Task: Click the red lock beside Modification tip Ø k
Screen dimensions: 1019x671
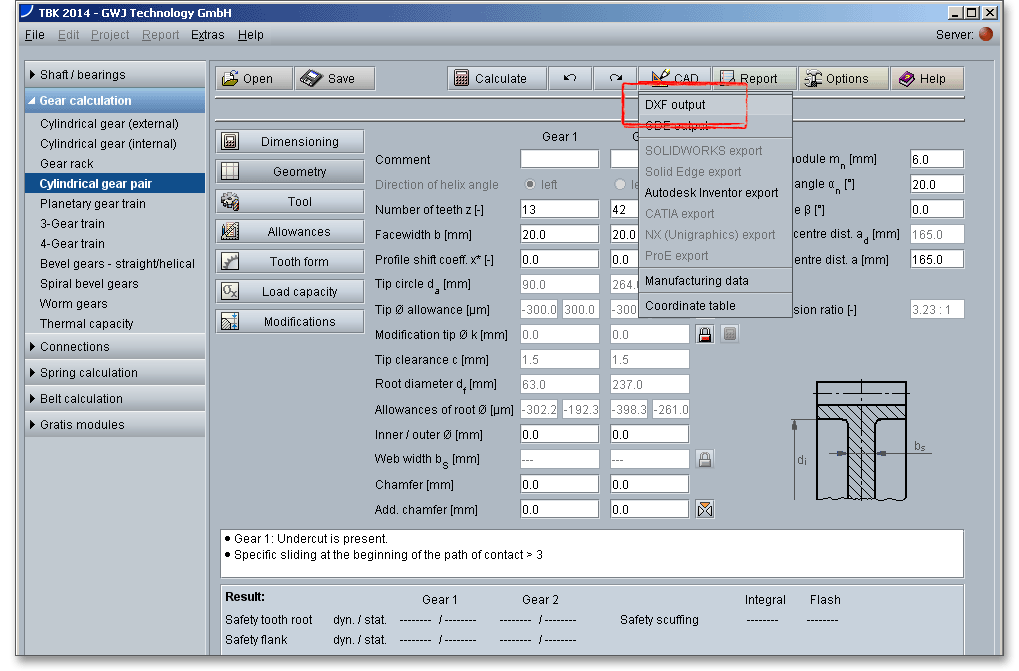Action: pyautogui.click(x=705, y=334)
